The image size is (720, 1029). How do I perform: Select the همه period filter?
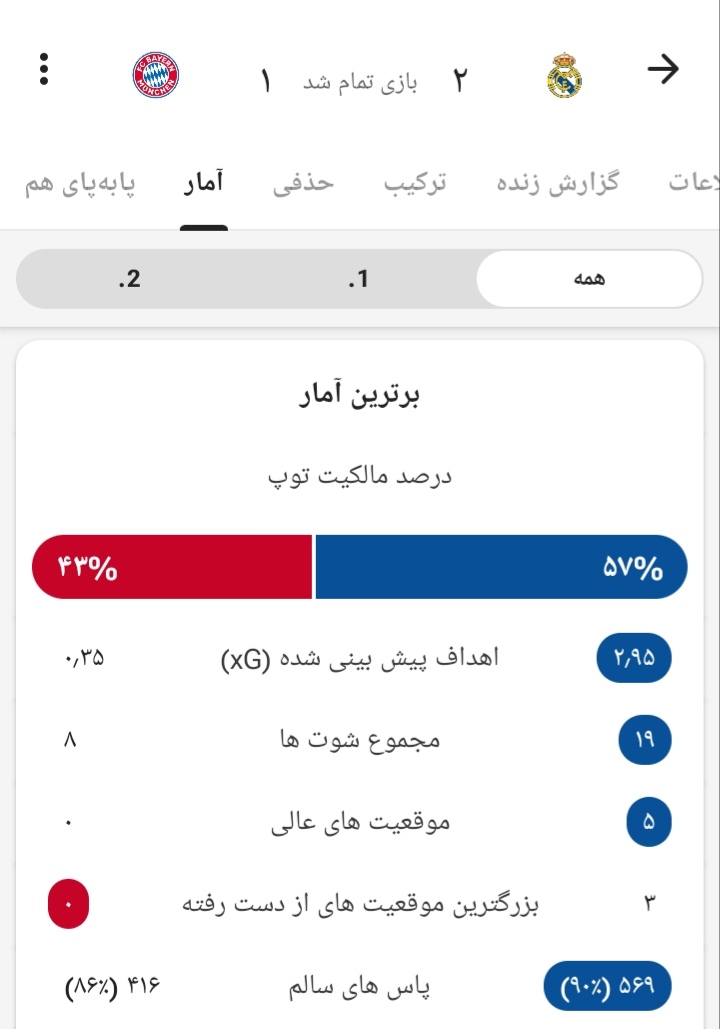[589, 279]
